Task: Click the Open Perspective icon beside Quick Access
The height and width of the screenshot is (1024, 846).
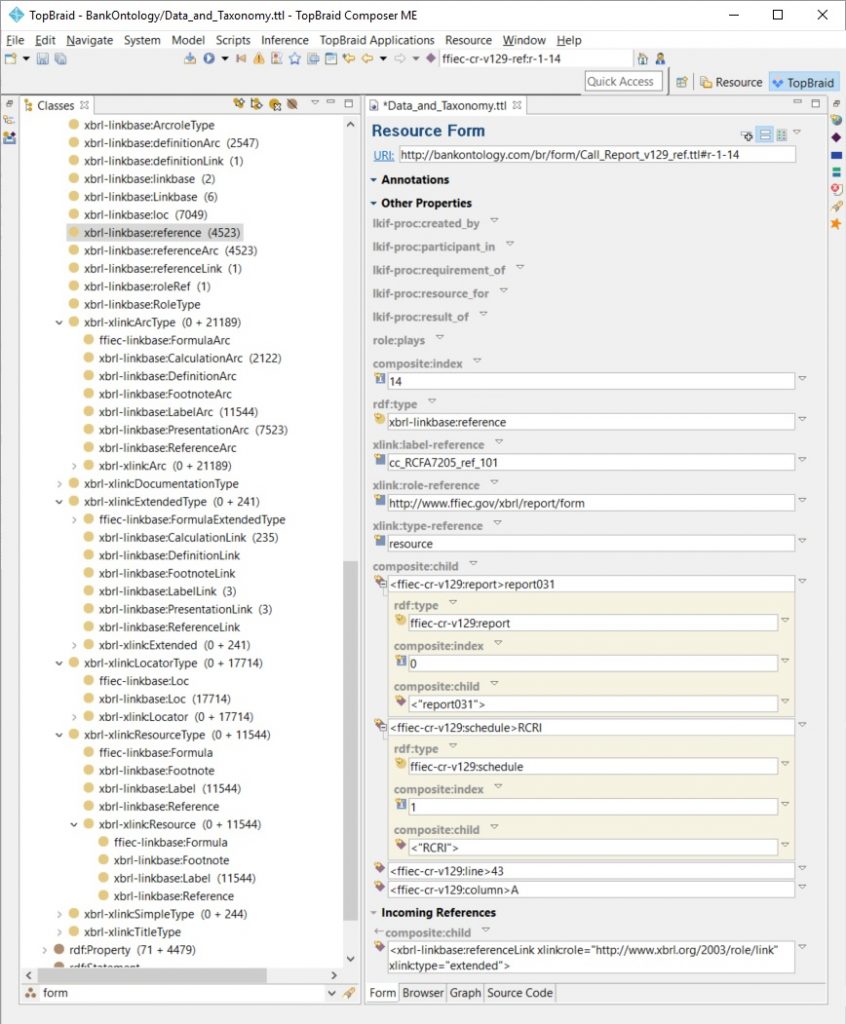Action: (681, 82)
